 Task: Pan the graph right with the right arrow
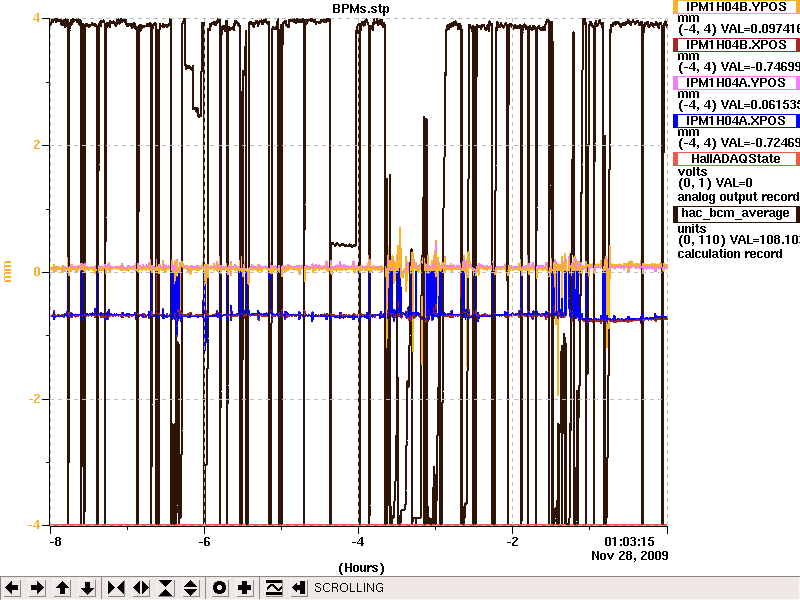[37, 588]
